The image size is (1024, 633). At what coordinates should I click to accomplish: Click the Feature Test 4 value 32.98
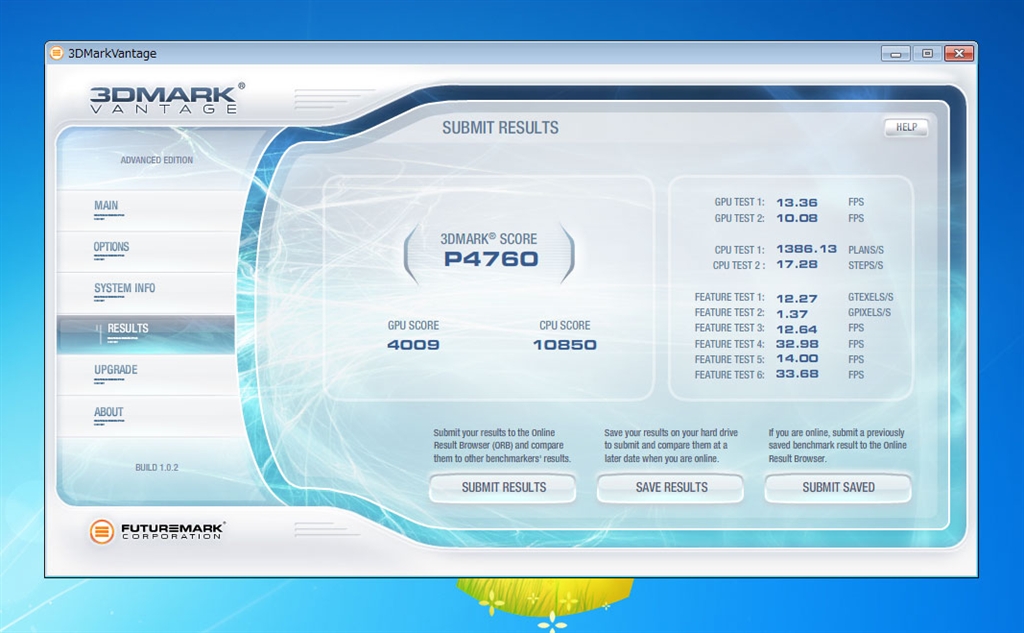(x=797, y=344)
